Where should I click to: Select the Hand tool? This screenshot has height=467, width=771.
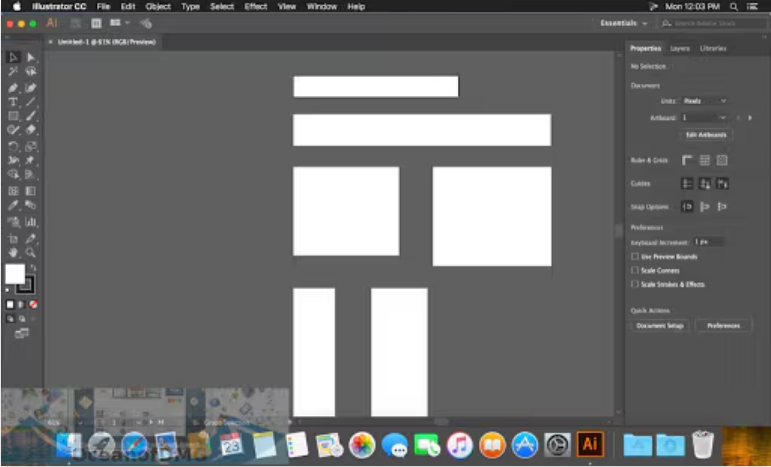pos(13,253)
